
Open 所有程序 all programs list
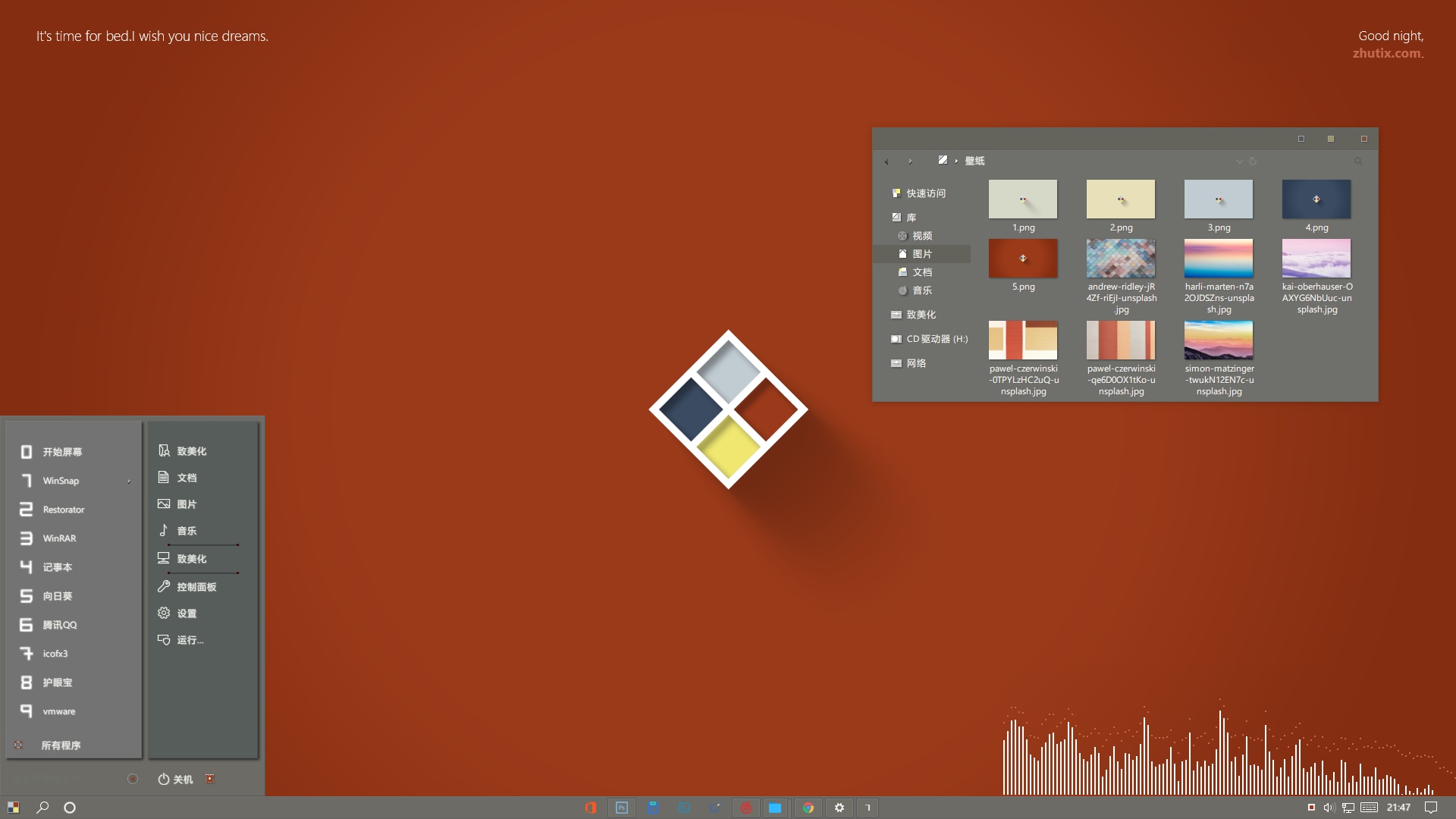tap(61, 745)
